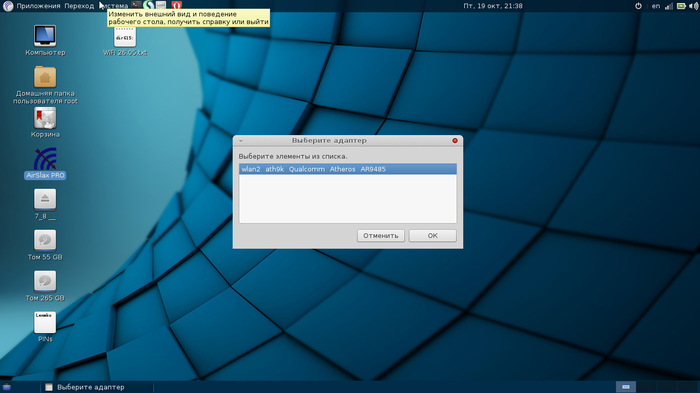Open the WiFi 26.09.txt file icon
Screen dimensions: 700x393
[125, 37]
